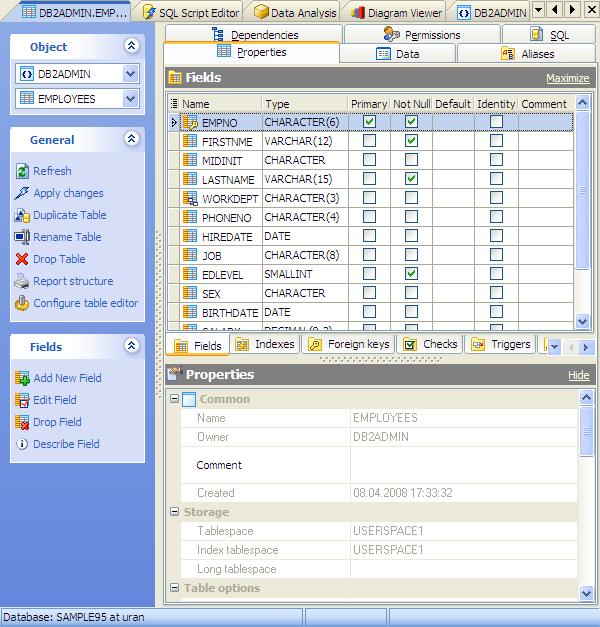The height and width of the screenshot is (627, 600).
Task: Click the Duplicate Table icon
Action: coord(22,215)
